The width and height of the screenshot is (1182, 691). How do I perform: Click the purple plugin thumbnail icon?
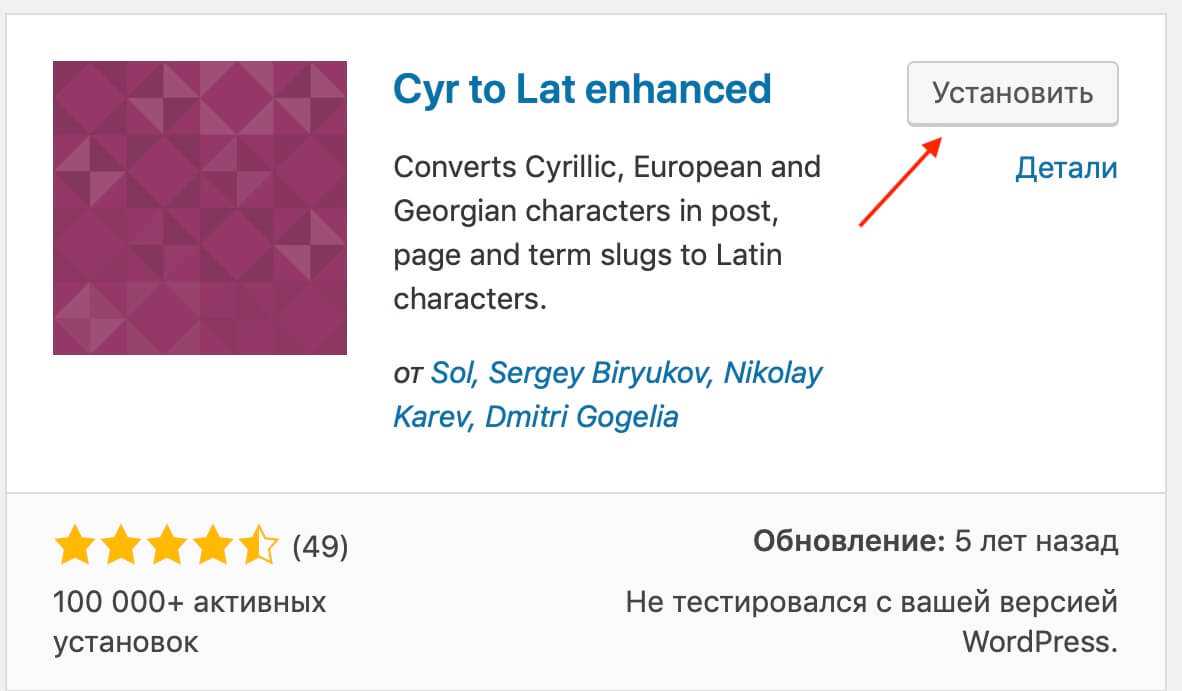[199, 208]
